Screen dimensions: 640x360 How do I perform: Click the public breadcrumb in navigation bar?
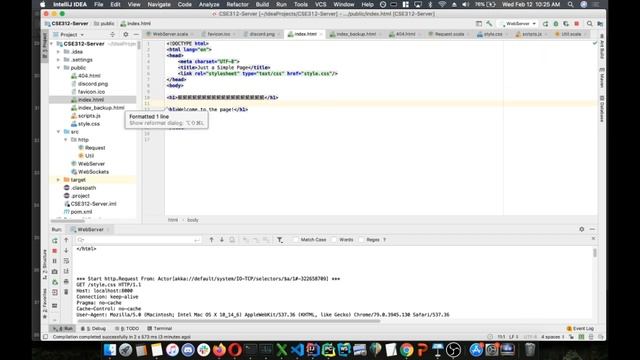coord(104,24)
